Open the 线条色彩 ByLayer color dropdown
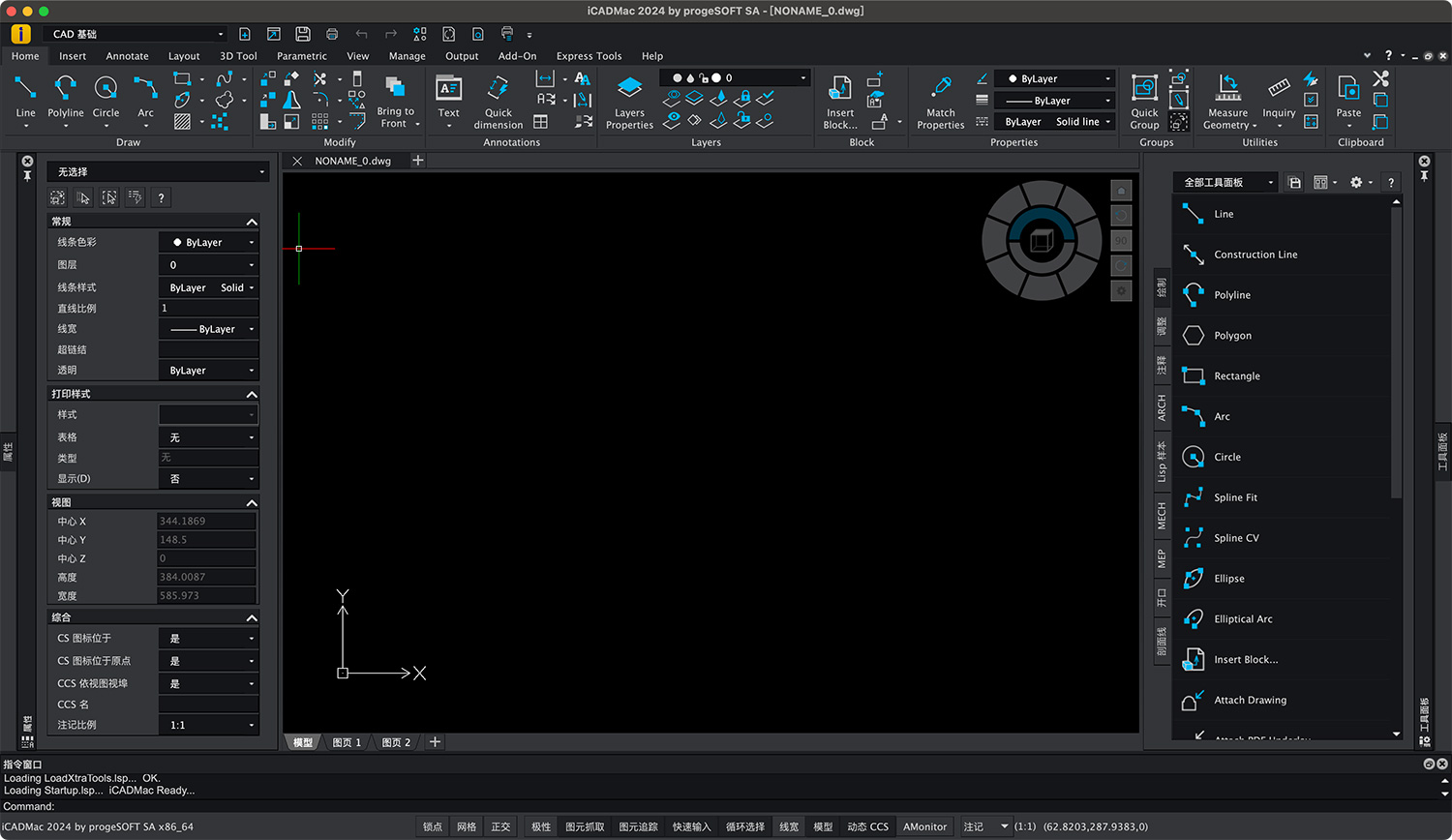 pos(208,242)
